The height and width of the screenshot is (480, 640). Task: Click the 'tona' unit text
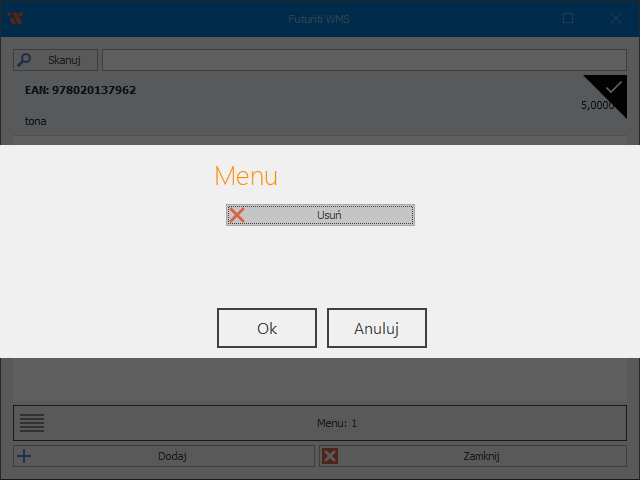(36, 121)
